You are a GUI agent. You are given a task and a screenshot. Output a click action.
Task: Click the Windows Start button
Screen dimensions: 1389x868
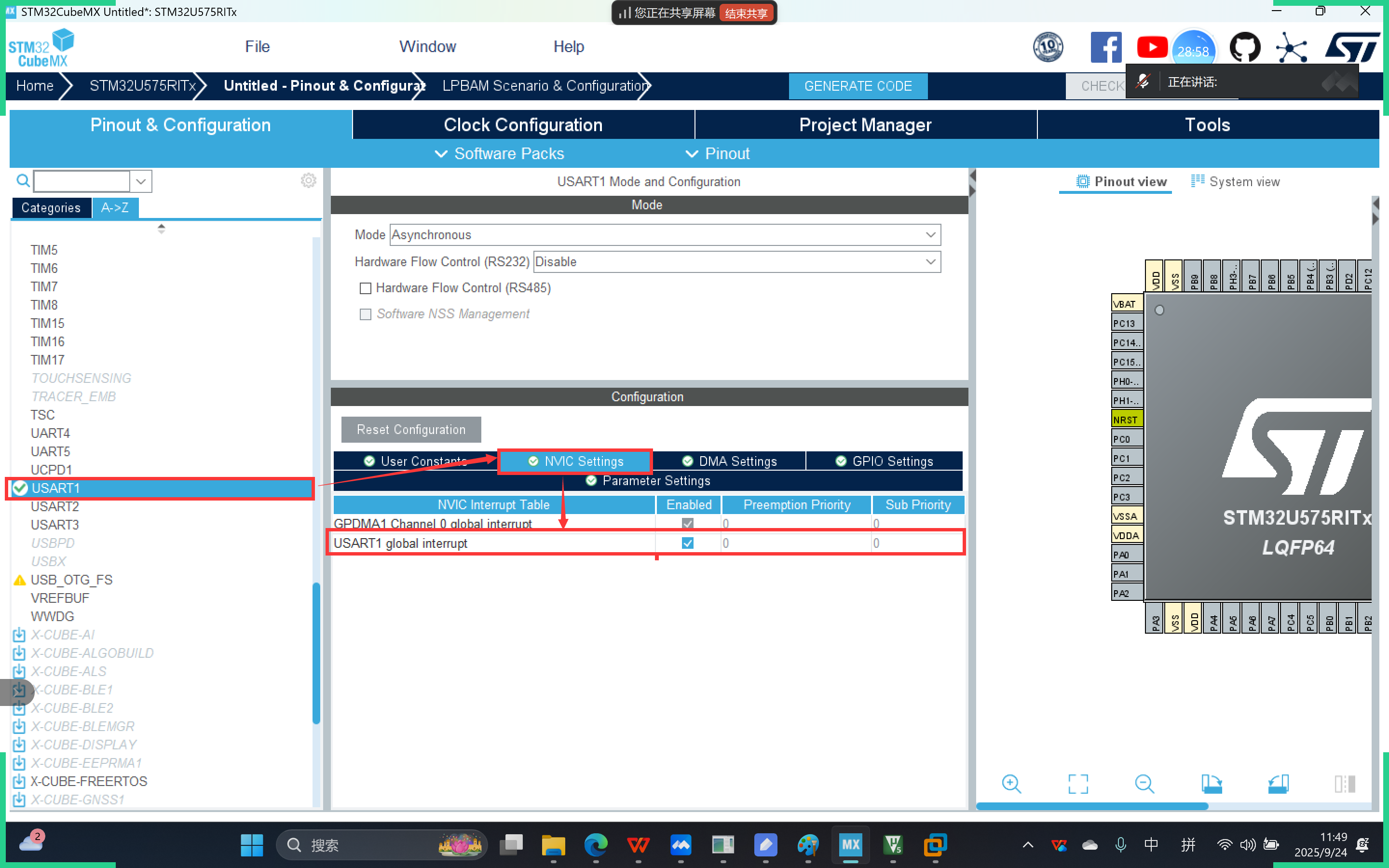pos(251,845)
